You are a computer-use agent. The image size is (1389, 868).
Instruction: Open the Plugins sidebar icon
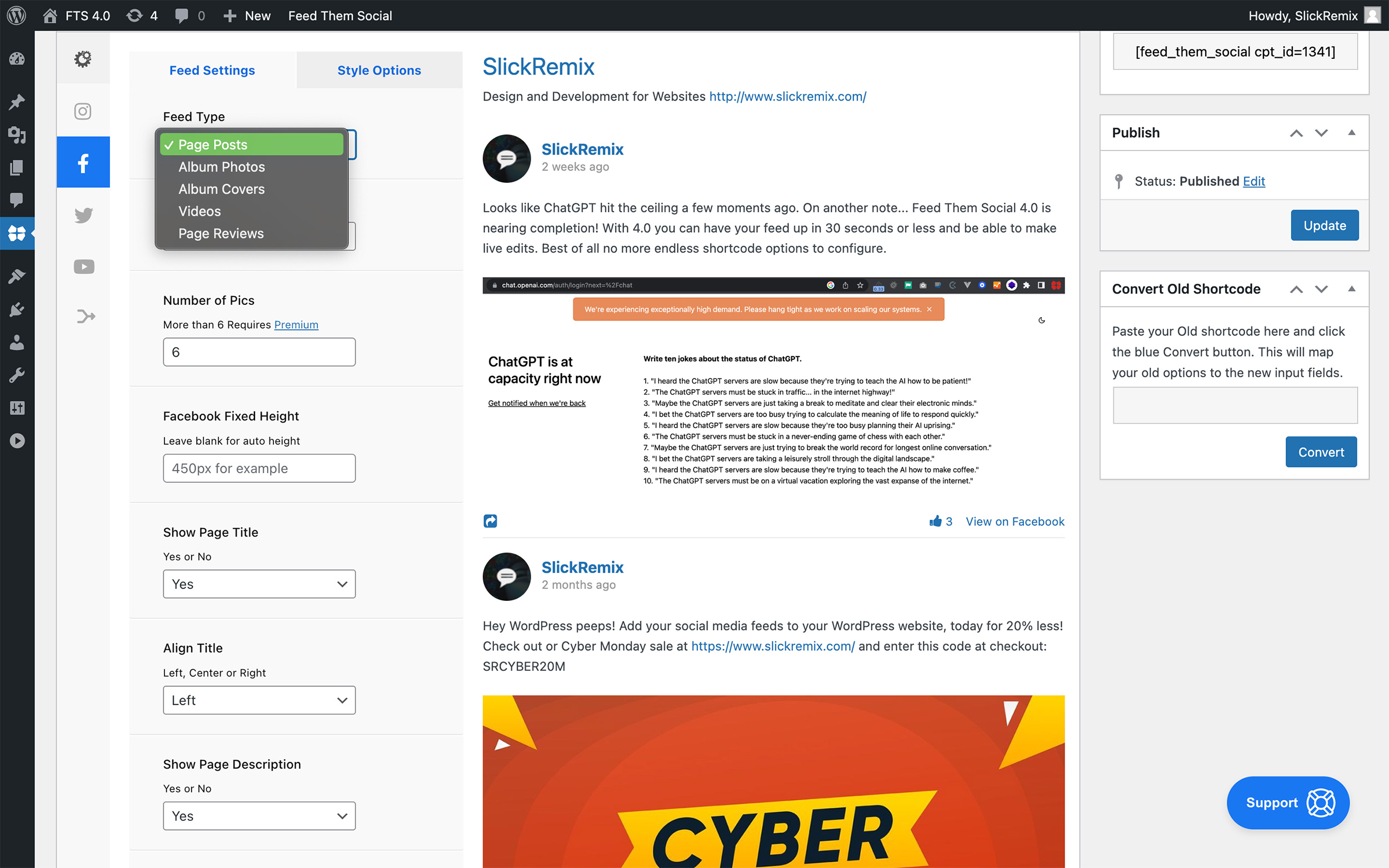click(x=17, y=309)
